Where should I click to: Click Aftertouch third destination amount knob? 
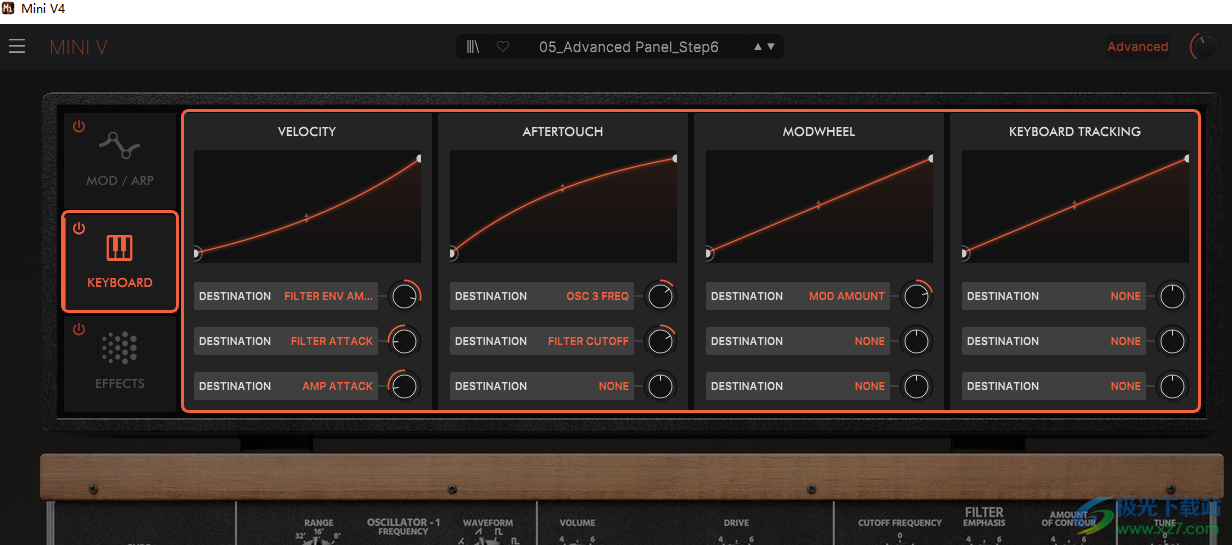coord(660,386)
